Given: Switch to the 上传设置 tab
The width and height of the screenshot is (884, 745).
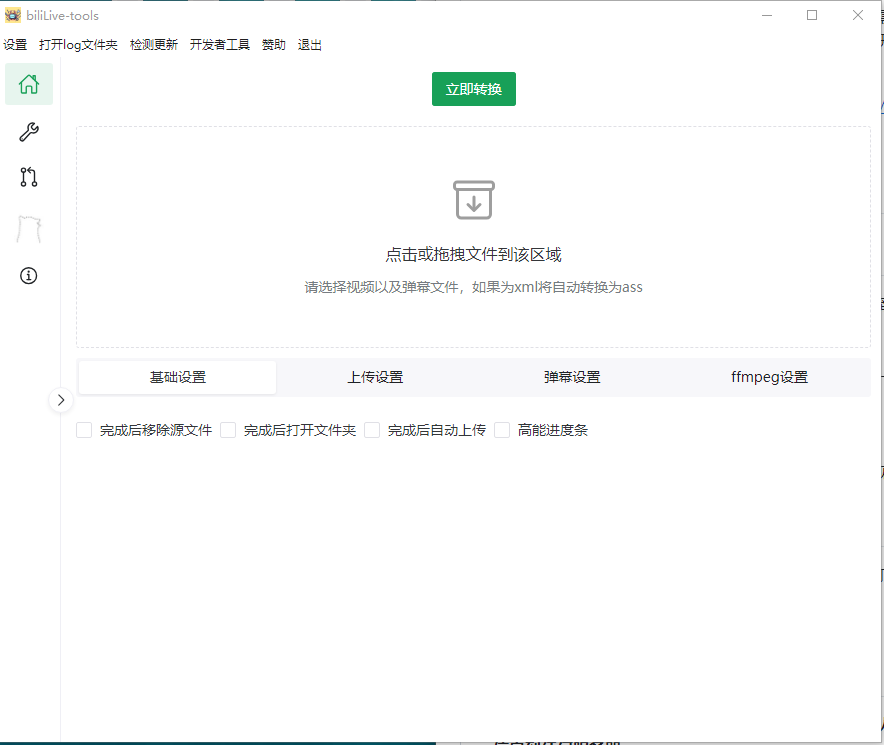Looking at the screenshot, I should (x=375, y=377).
